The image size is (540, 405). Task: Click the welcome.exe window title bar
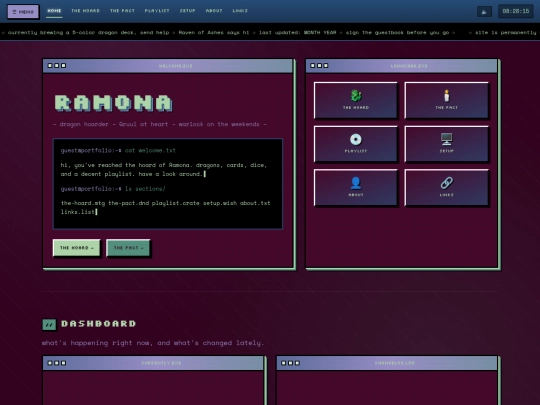tap(168, 66)
